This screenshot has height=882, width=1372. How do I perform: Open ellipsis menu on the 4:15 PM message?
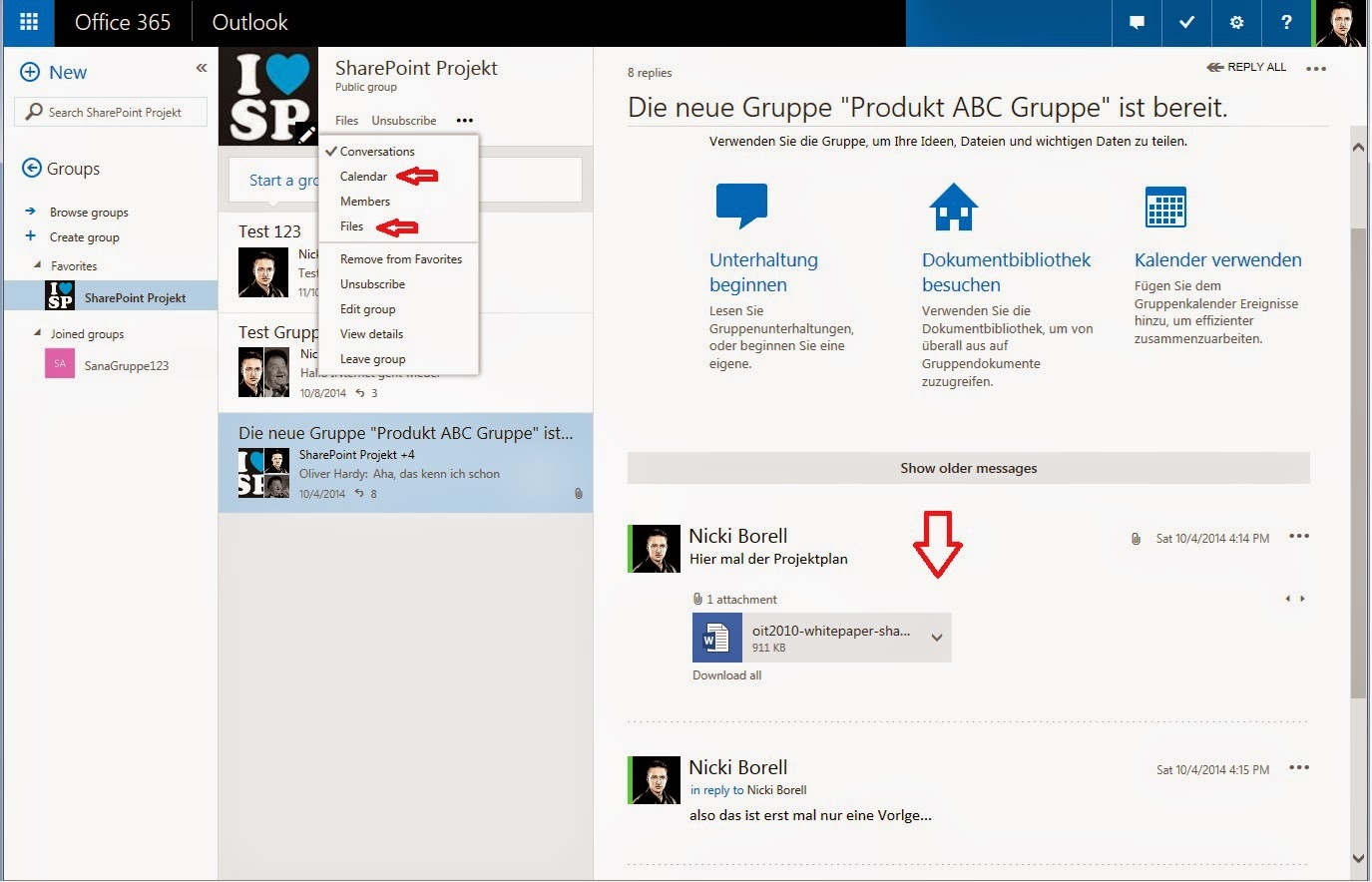1298,767
